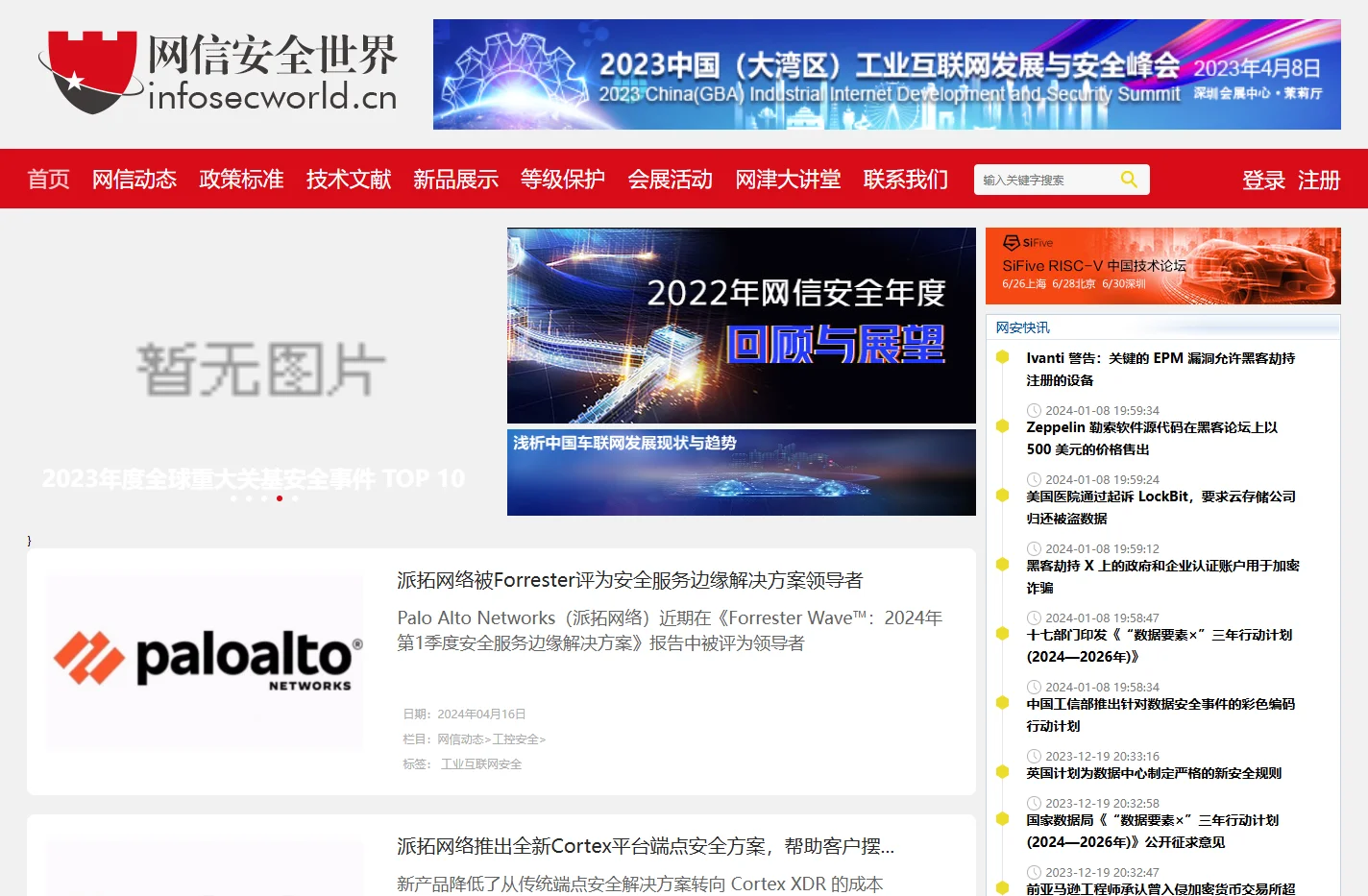This screenshot has width=1368, height=896.
Task: Go to 会展活动 in the navigation bar
Action: point(671,180)
